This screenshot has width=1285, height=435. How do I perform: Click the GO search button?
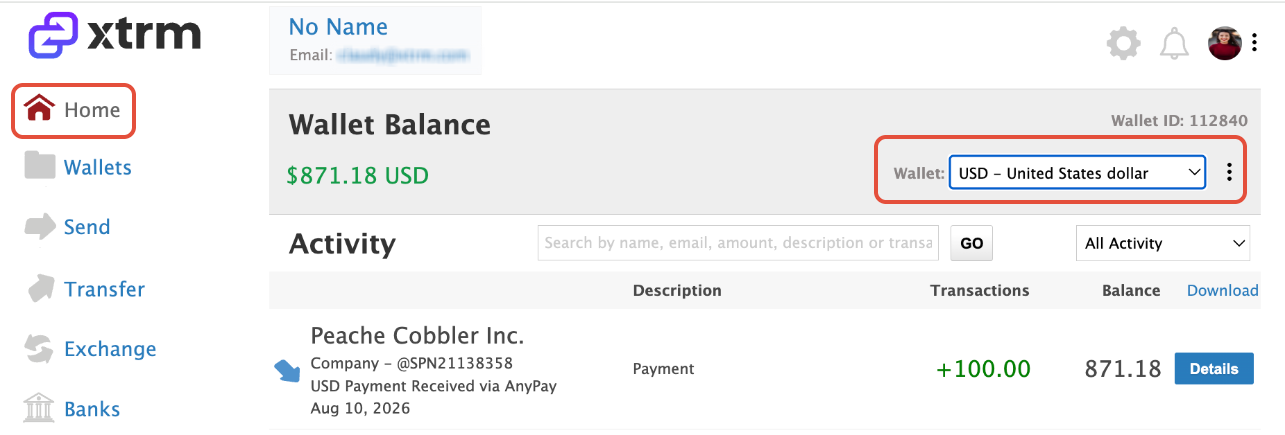971,243
